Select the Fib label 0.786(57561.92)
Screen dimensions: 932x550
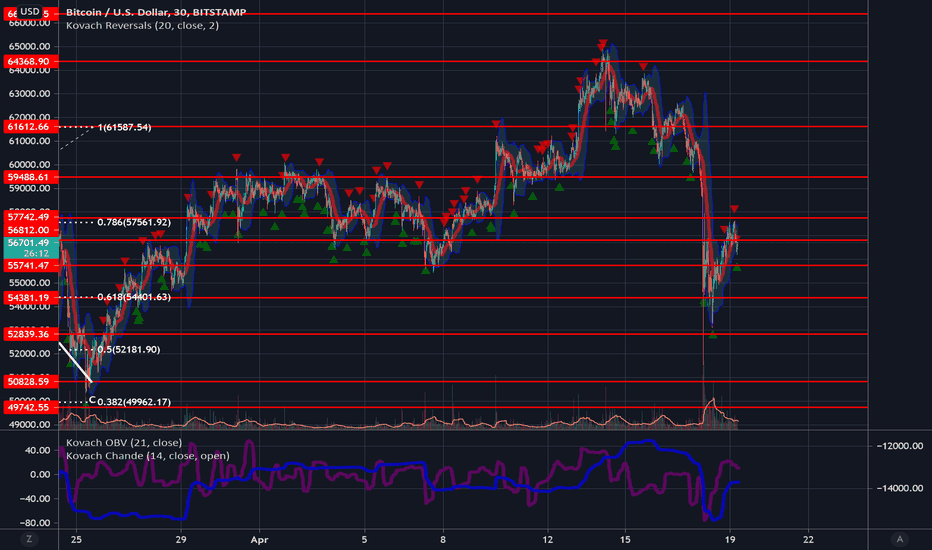(134, 222)
